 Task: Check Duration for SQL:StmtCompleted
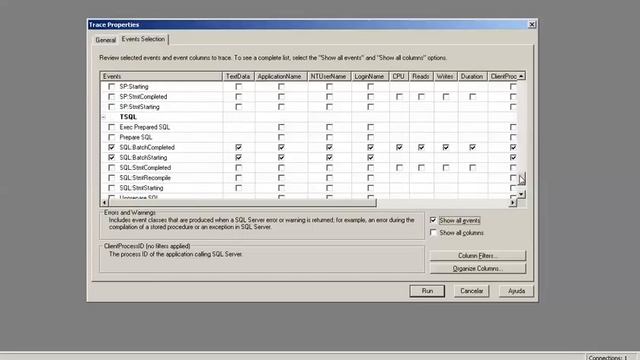point(472,168)
